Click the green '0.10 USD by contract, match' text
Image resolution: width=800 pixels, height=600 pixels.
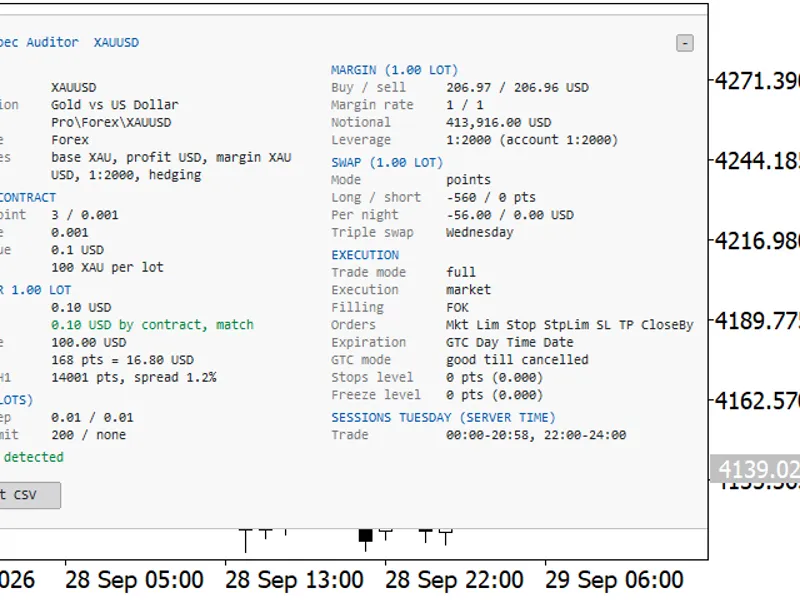click(x=152, y=325)
